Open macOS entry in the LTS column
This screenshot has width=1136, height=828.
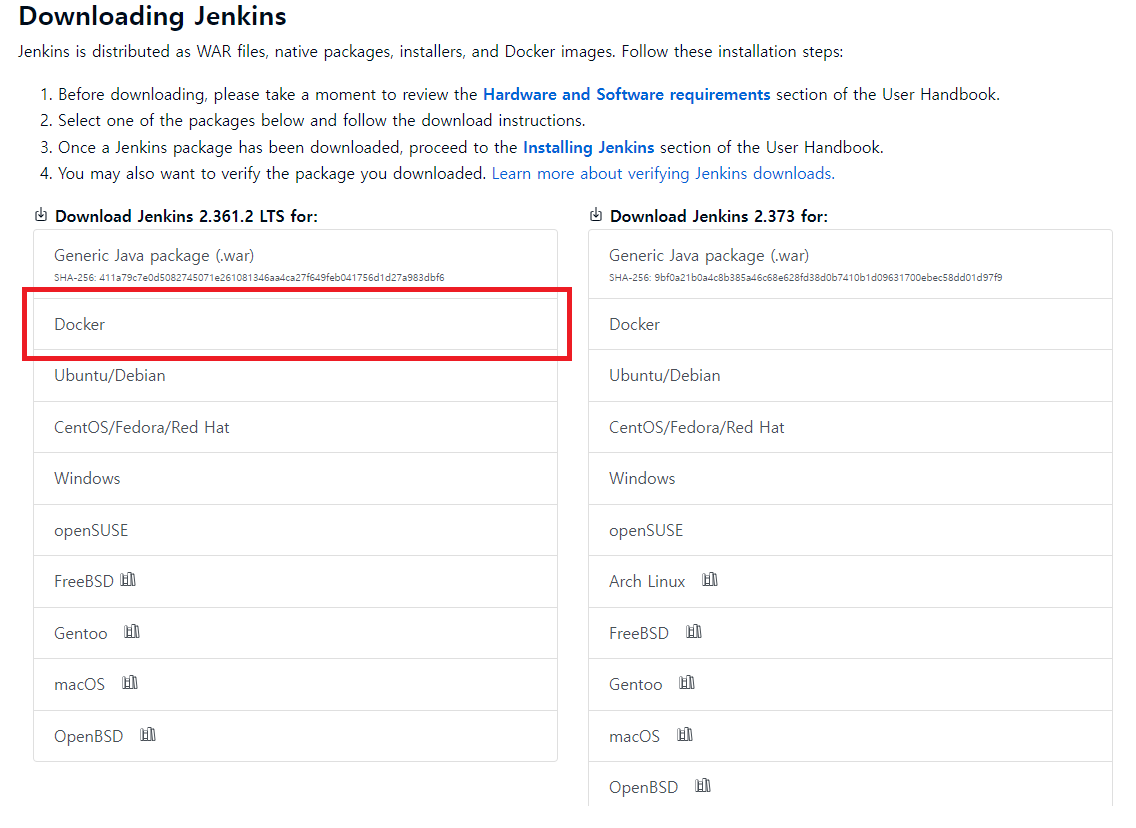click(x=296, y=685)
